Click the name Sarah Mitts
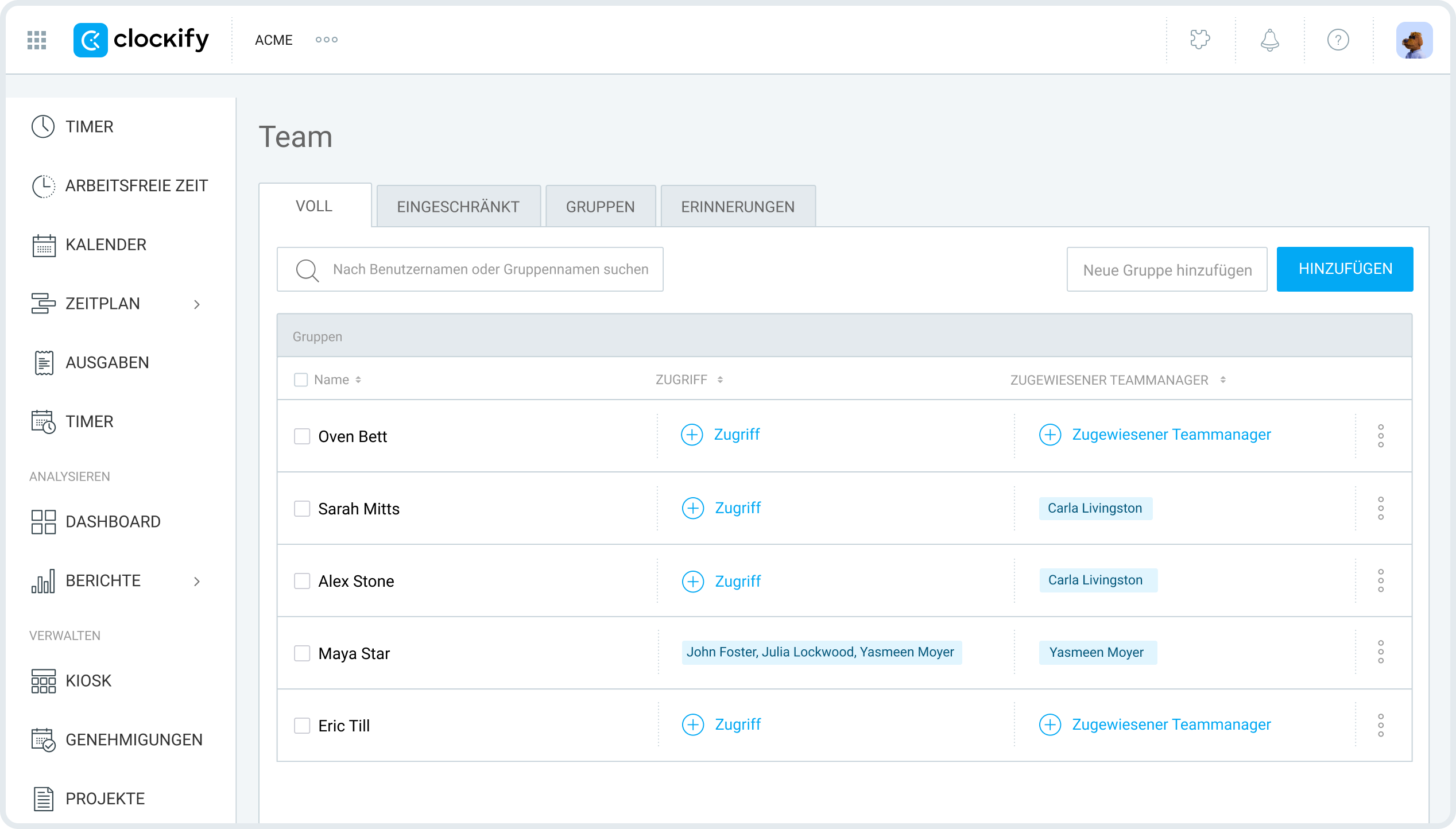The image size is (1456, 829). click(x=359, y=509)
